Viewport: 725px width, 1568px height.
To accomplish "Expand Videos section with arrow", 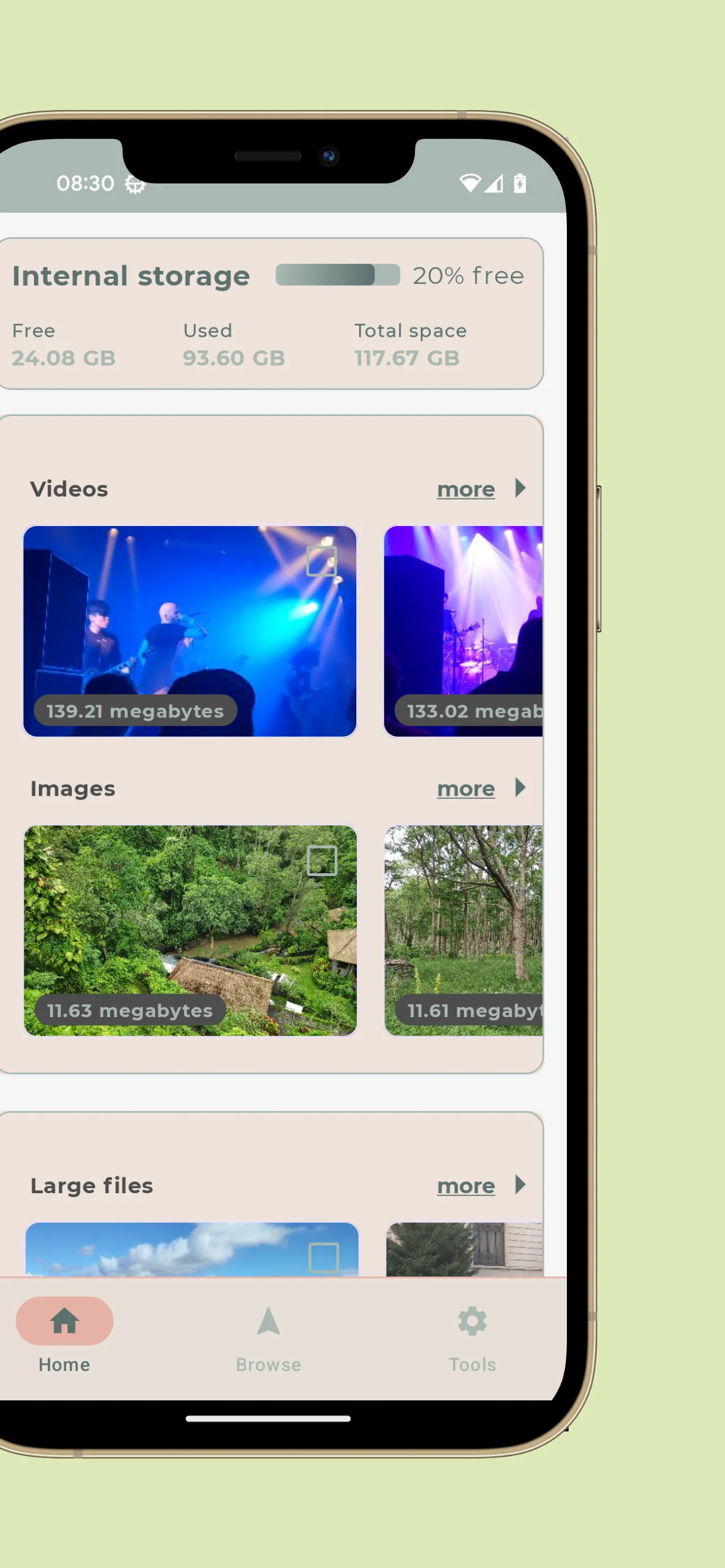I will (521, 488).
